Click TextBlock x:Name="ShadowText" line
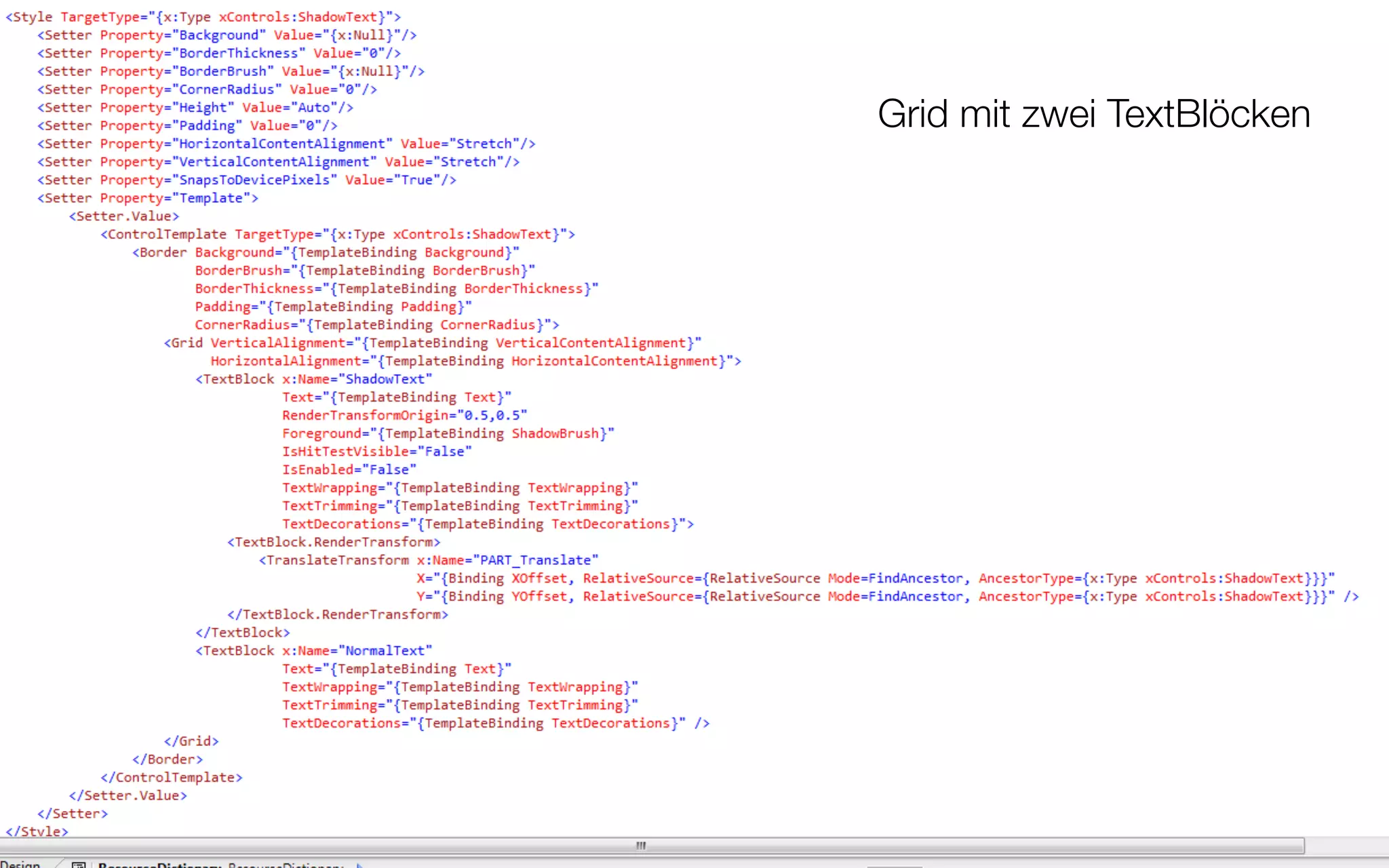1389x868 pixels. point(314,379)
